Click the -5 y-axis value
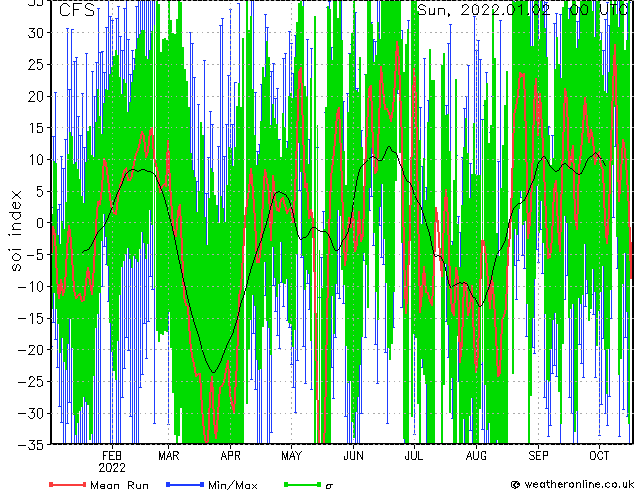The image size is (634, 490). 37,255
